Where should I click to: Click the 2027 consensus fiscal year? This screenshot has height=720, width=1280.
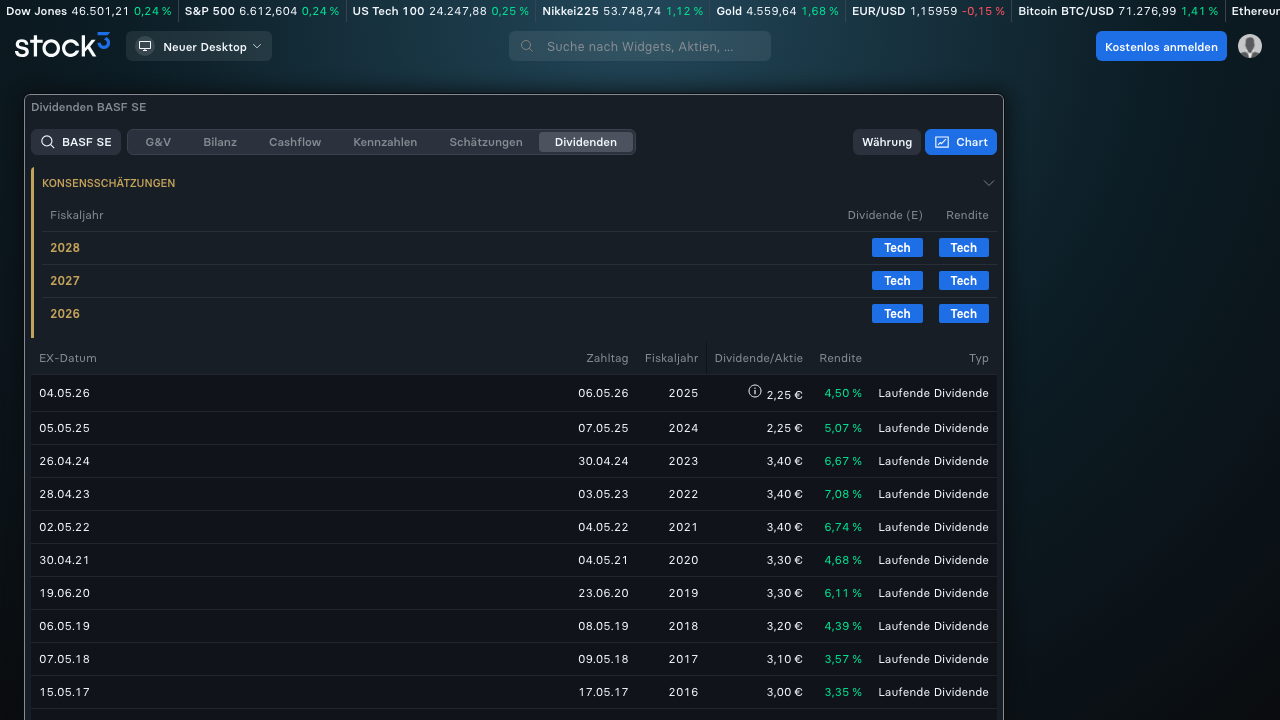point(65,281)
